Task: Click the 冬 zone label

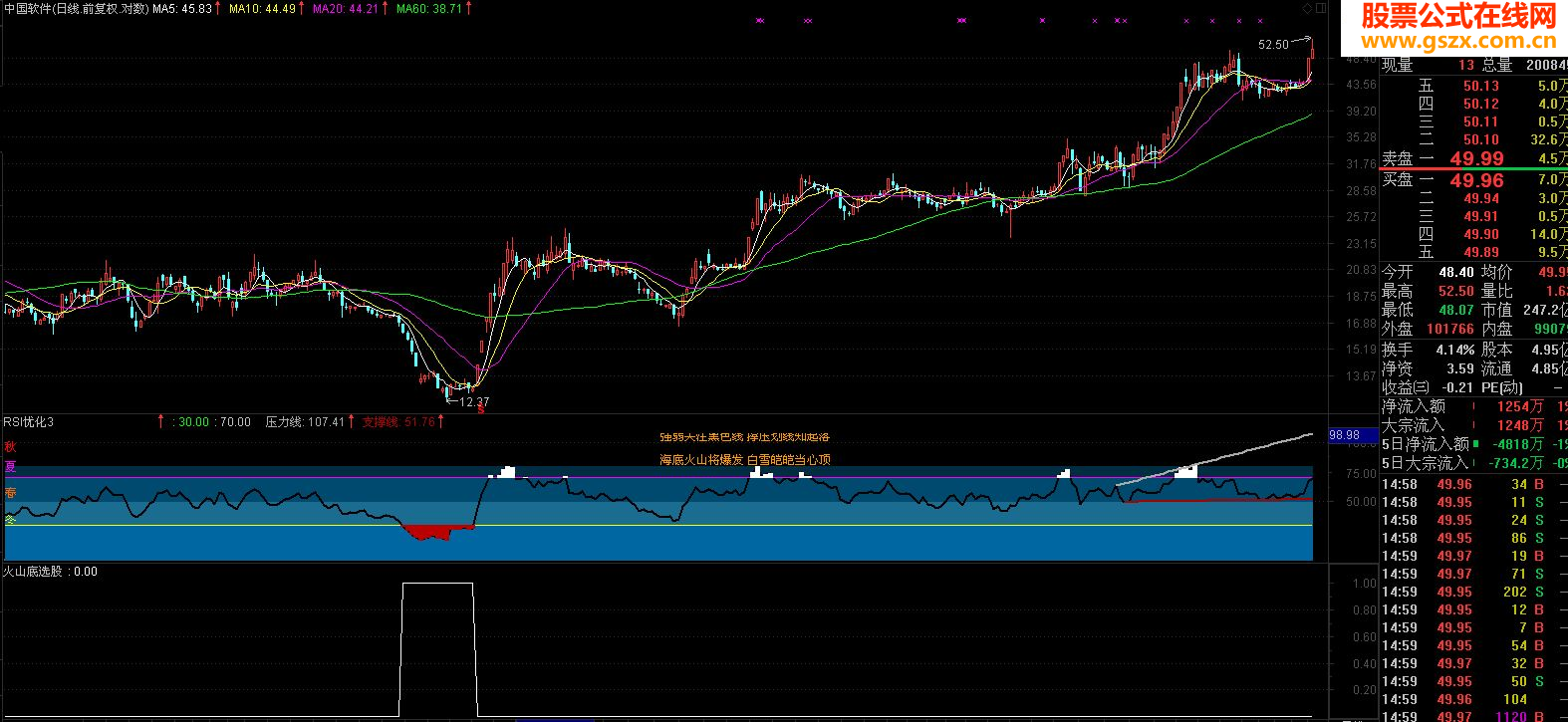Action: [x=11, y=520]
